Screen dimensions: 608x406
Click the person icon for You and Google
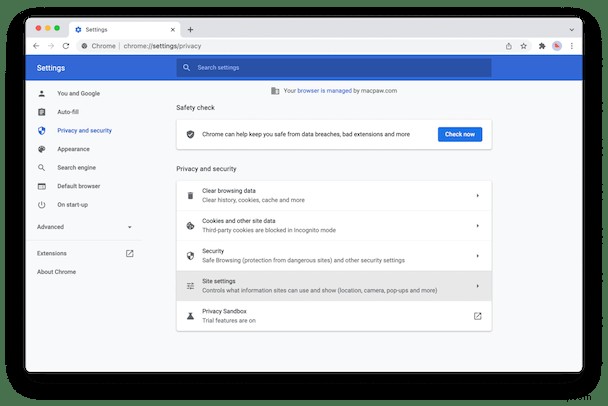tap(41, 93)
